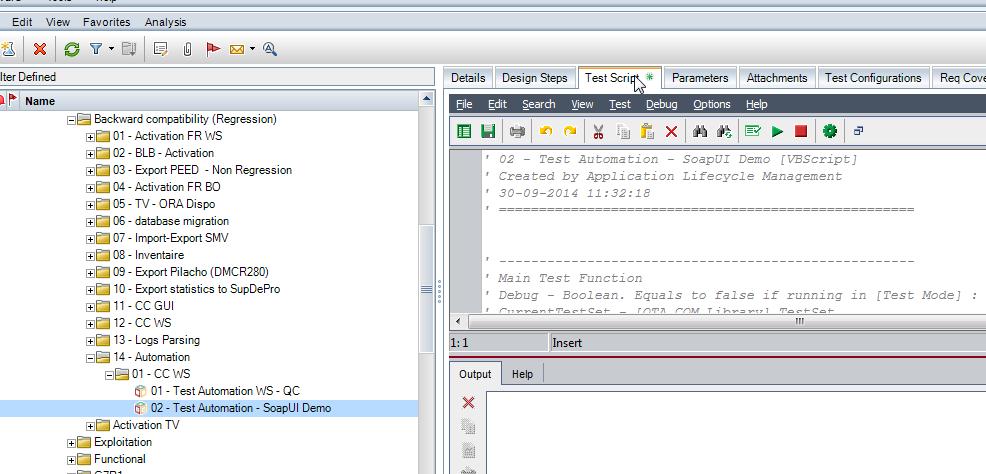The height and width of the screenshot is (474, 986).
Task: Switch to the Attachments tab
Action: (777, 78)
